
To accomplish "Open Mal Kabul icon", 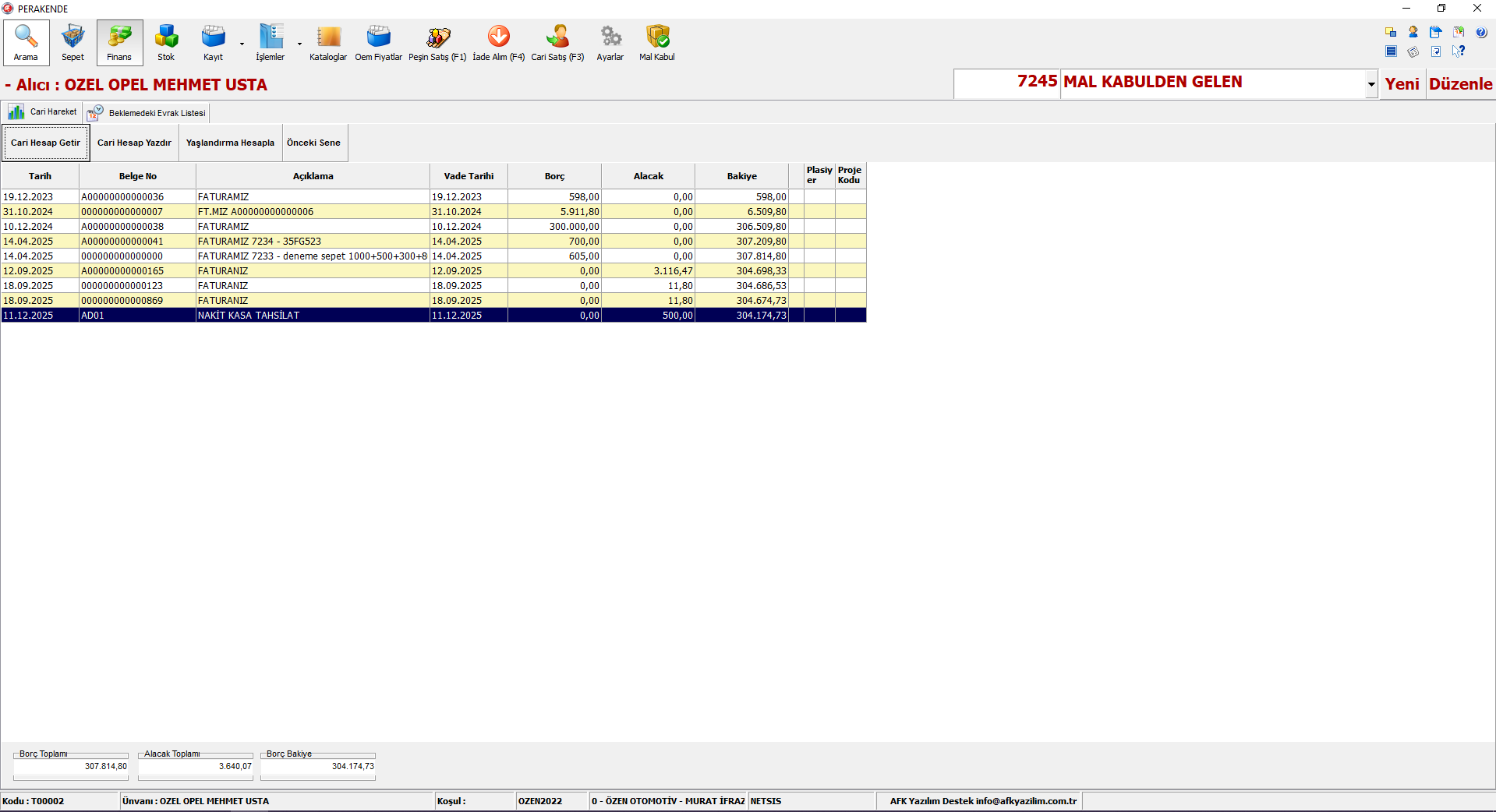I will [x=657, y=42].
